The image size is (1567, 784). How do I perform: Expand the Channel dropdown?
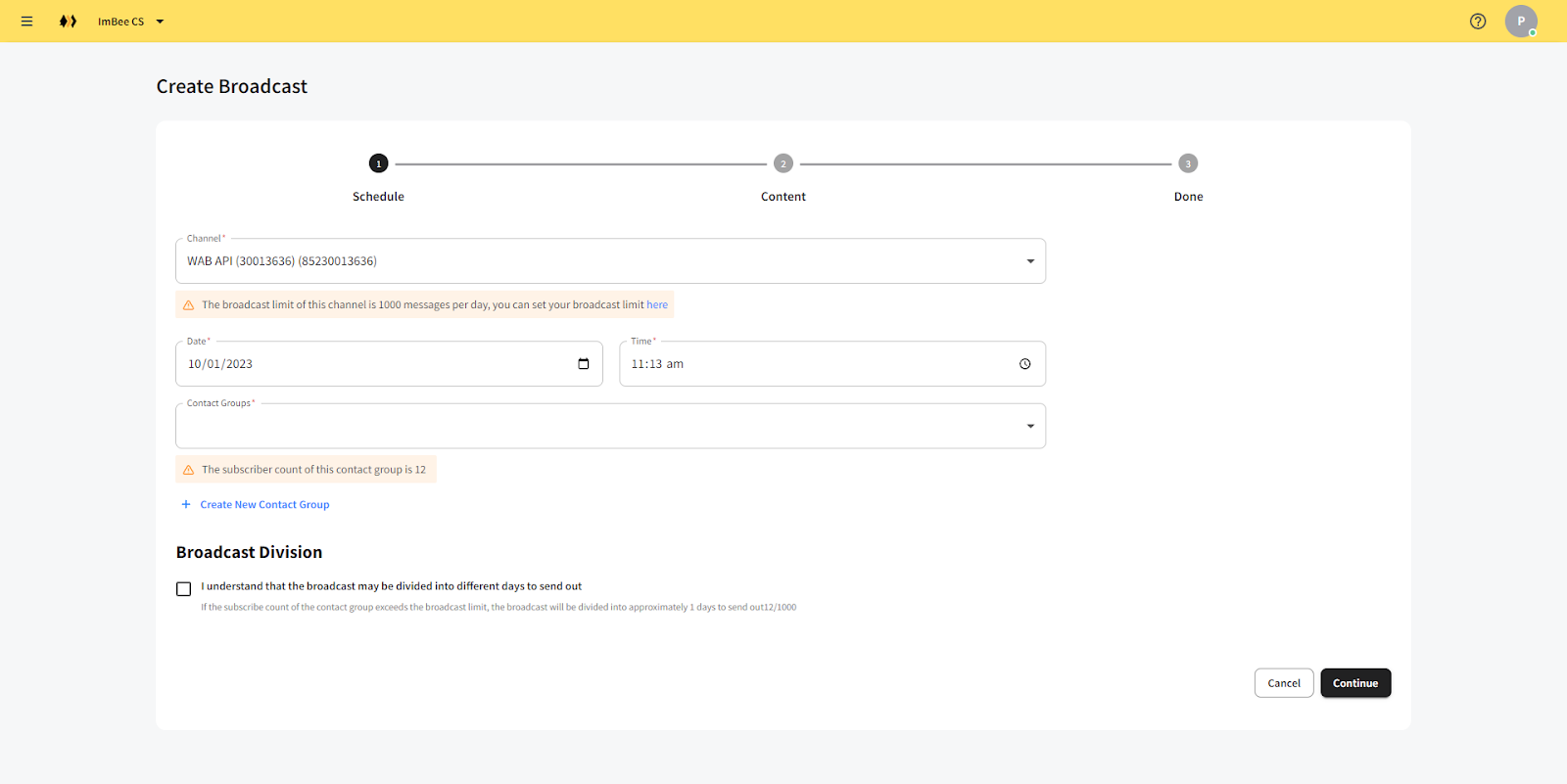(x=1029, y=261)
